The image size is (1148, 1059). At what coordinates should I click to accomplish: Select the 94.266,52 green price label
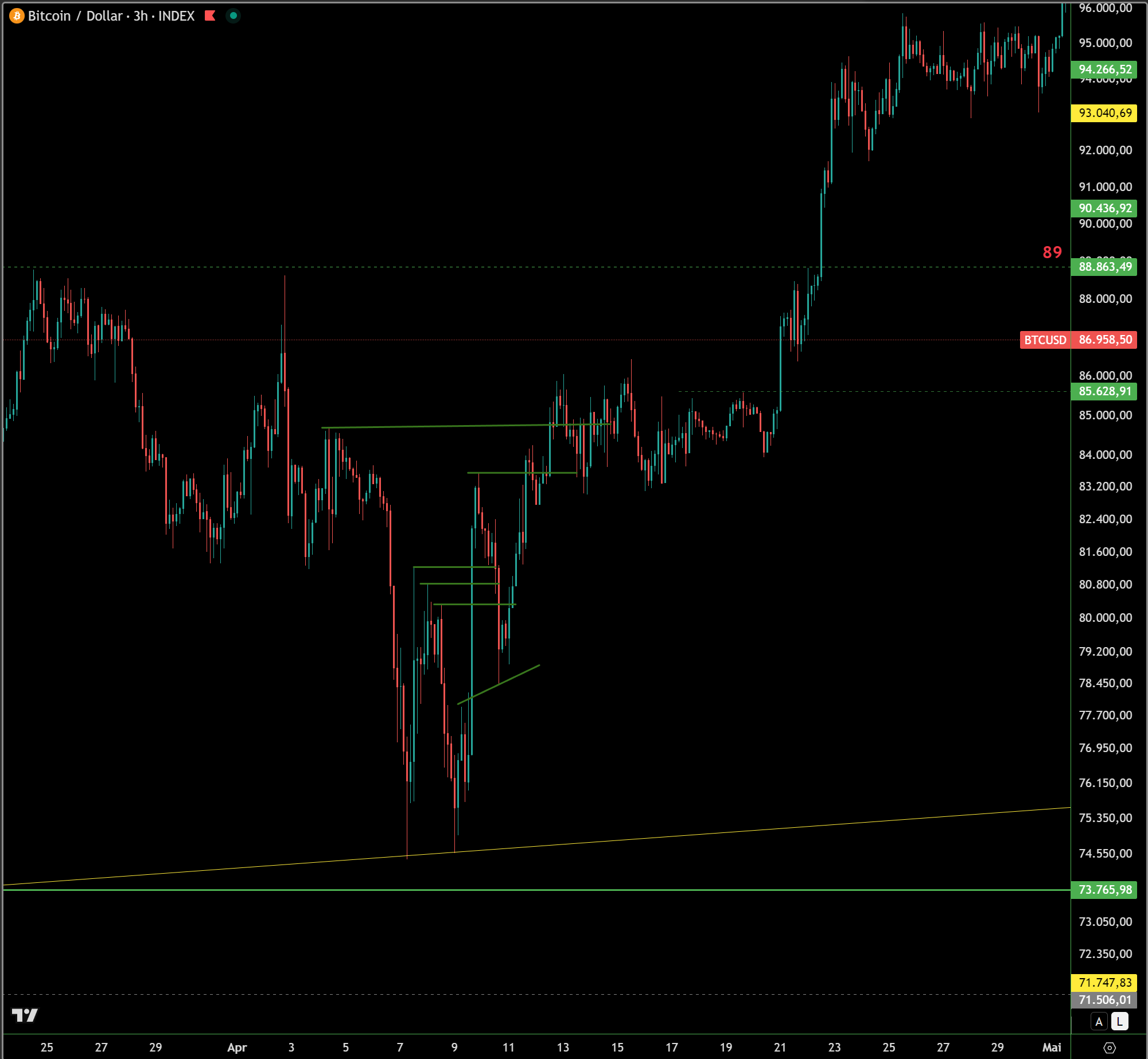1104,69
